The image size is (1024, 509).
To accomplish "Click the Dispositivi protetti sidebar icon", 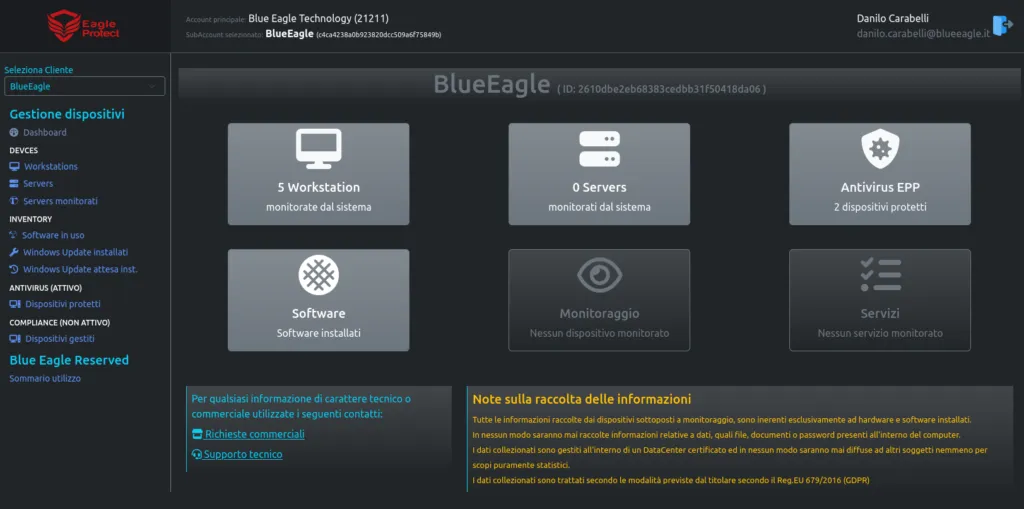I will coord(15,304).
